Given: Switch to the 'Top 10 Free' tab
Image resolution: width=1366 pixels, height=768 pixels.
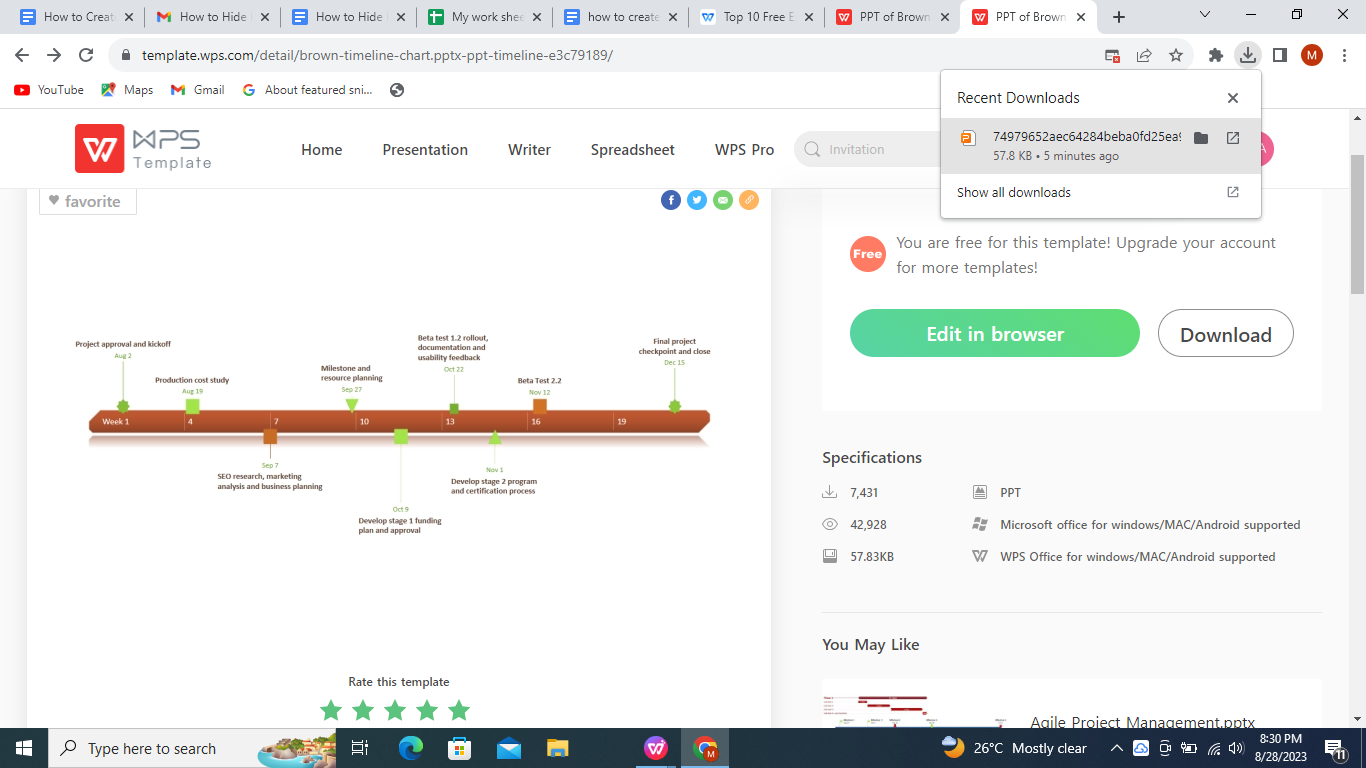Looking at the screenshot, I should pos(756,16).
